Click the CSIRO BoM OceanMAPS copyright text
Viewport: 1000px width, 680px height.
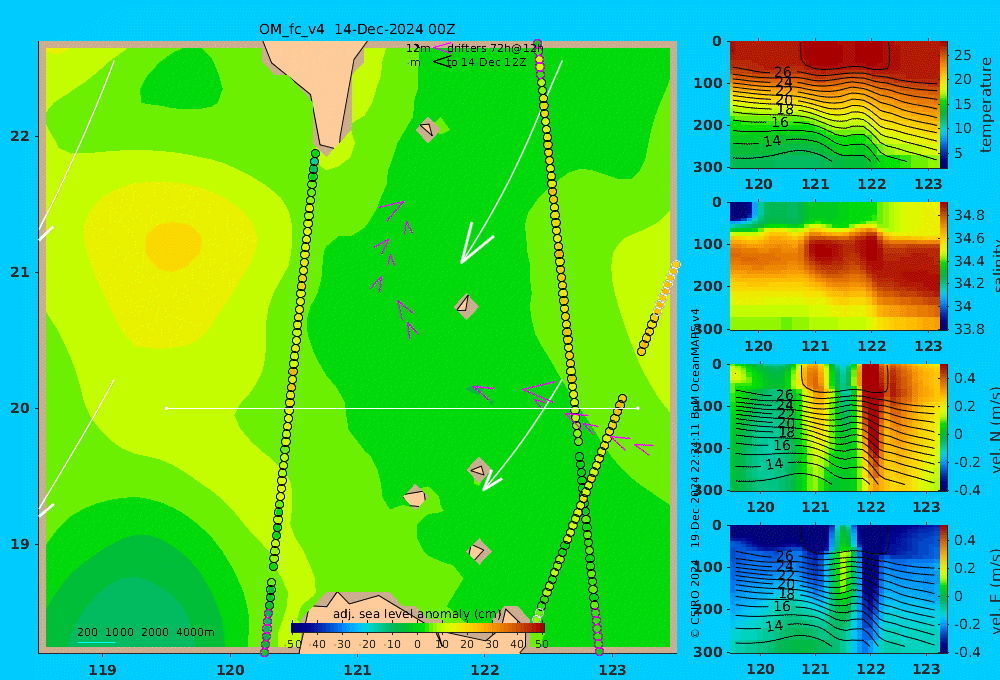click(x=695, y=473)
